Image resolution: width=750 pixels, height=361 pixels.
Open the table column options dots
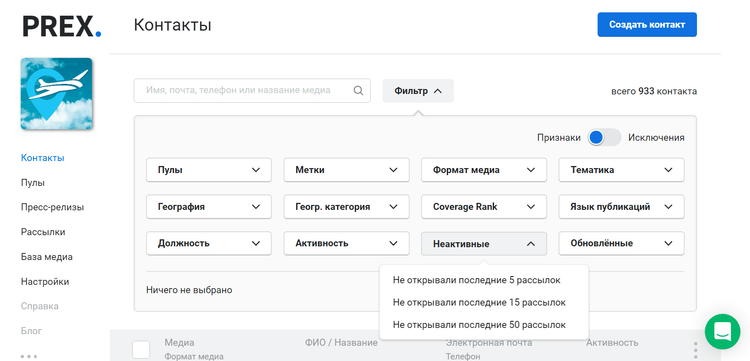(x=695, y=350)
